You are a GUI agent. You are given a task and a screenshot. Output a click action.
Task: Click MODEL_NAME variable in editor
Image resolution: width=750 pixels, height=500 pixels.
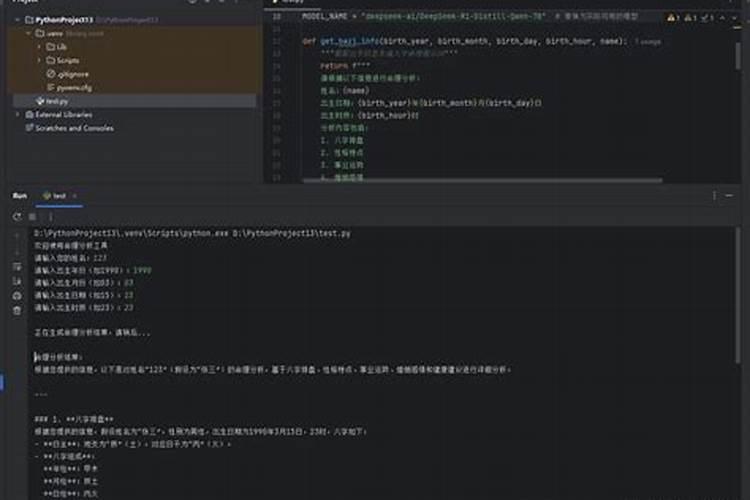coord(324,16)
